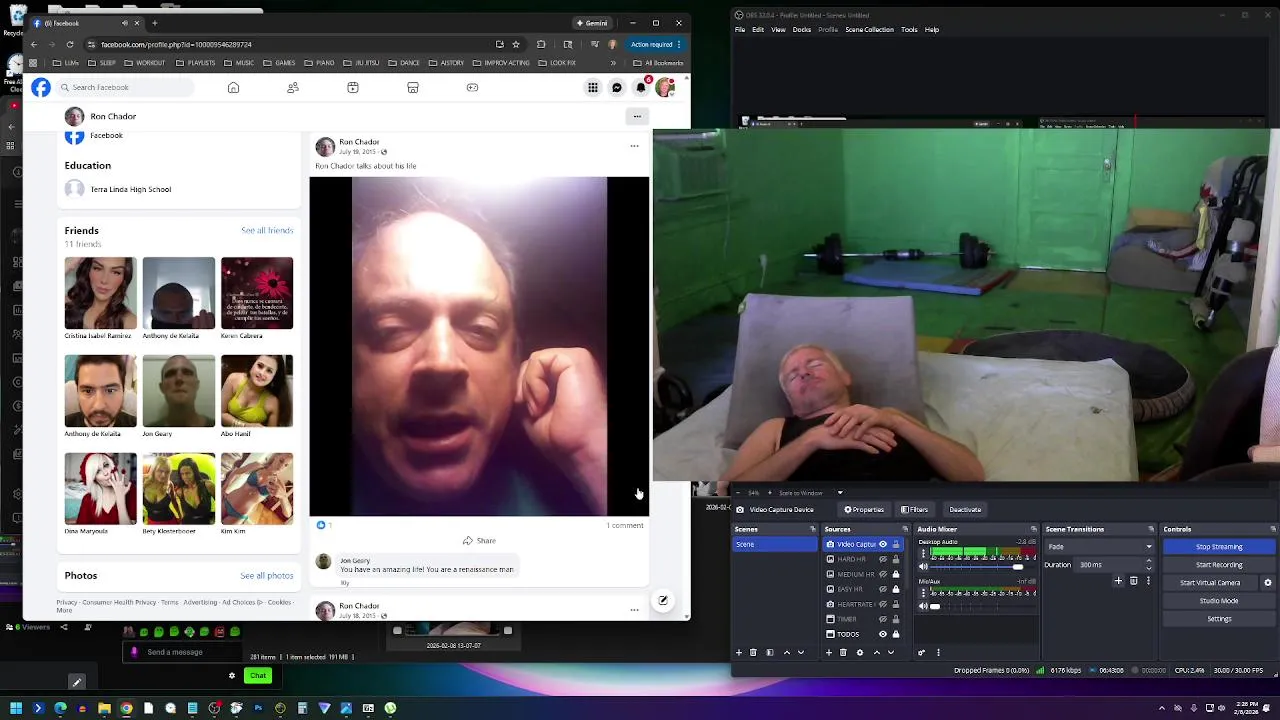Open Windows Start menu
The height and width of the screenshot is (720, 1280).
tap(16, 708)
